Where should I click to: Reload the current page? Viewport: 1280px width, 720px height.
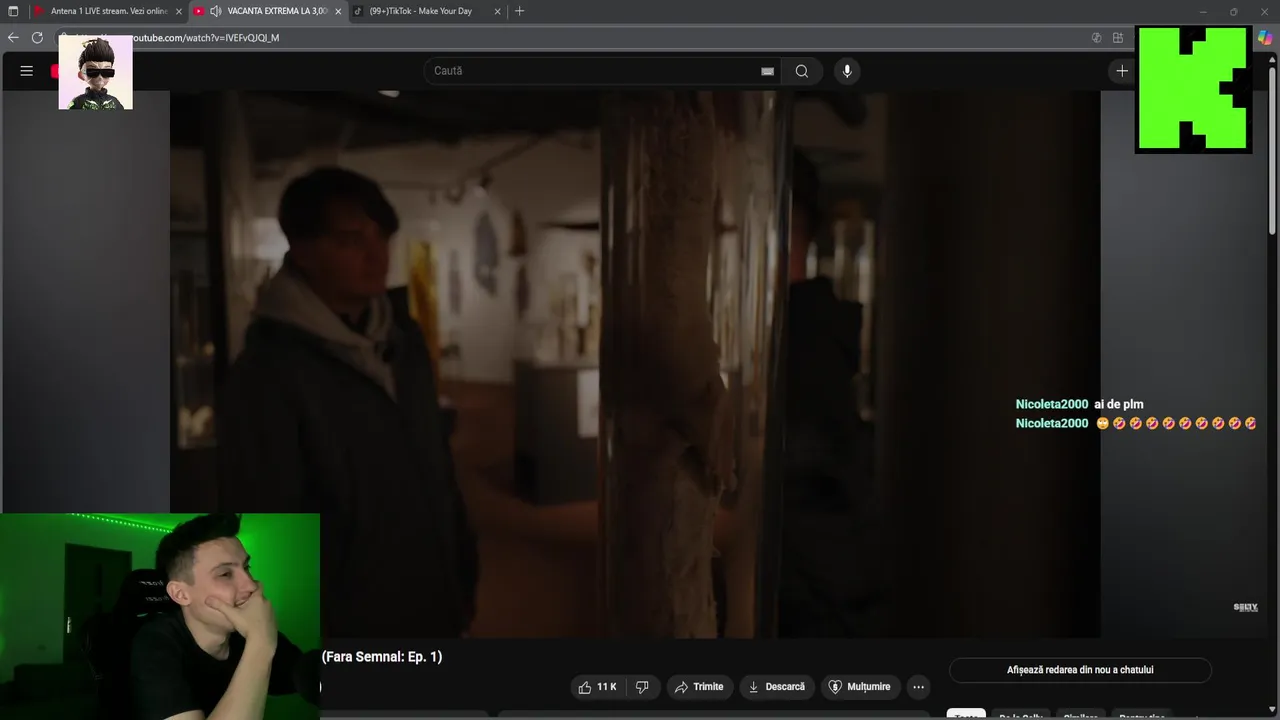[37, 37]
